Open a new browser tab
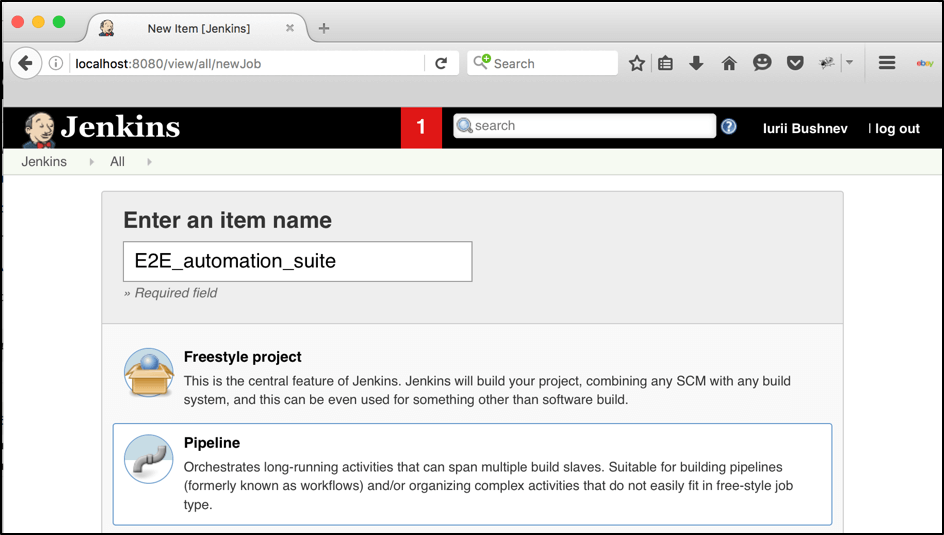The height and width of the screenshot is (535, 944). pyautogui.click(x=324, y=28)
